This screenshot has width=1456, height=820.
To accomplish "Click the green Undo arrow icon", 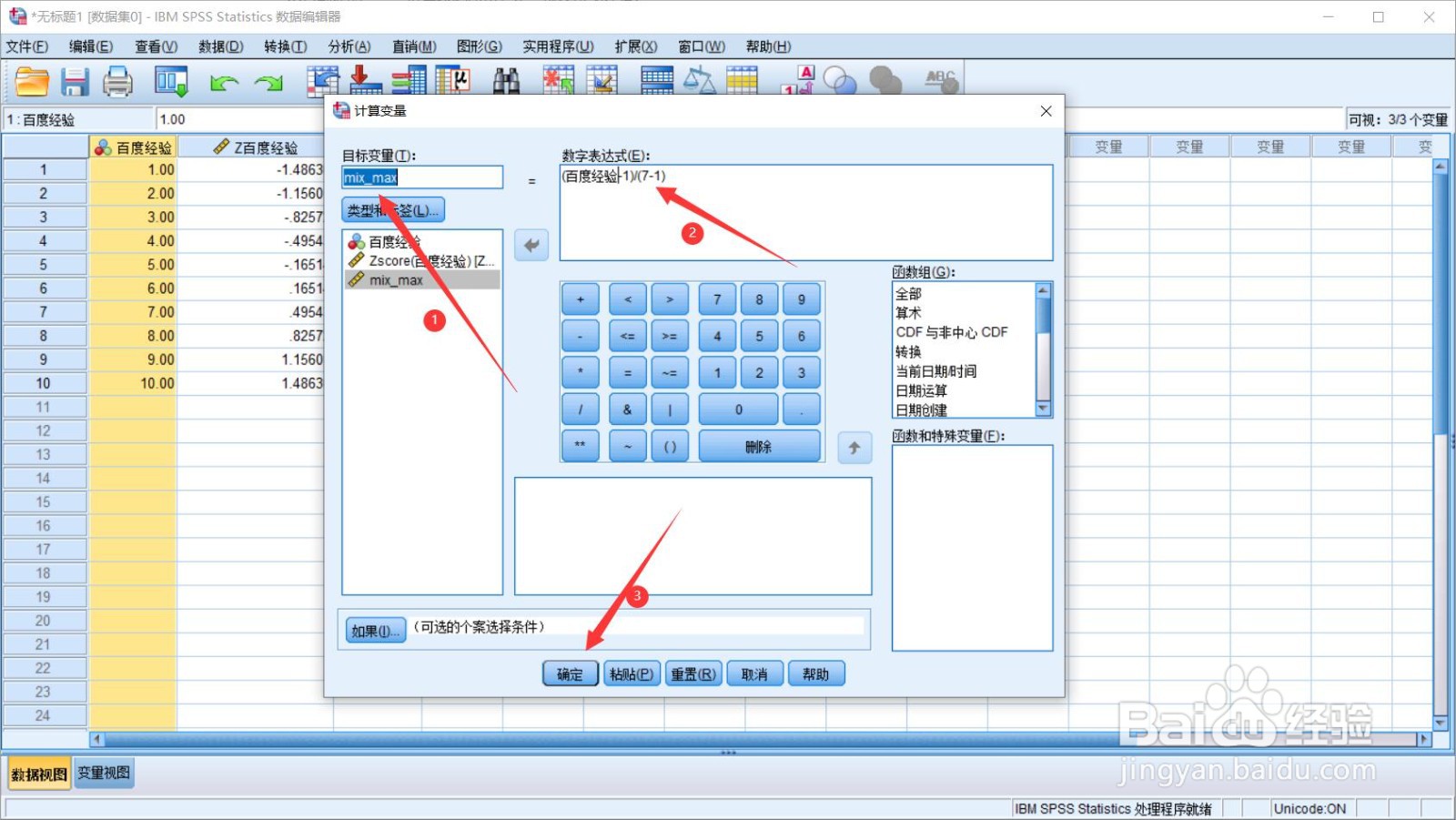I will (x=224, y=83).
